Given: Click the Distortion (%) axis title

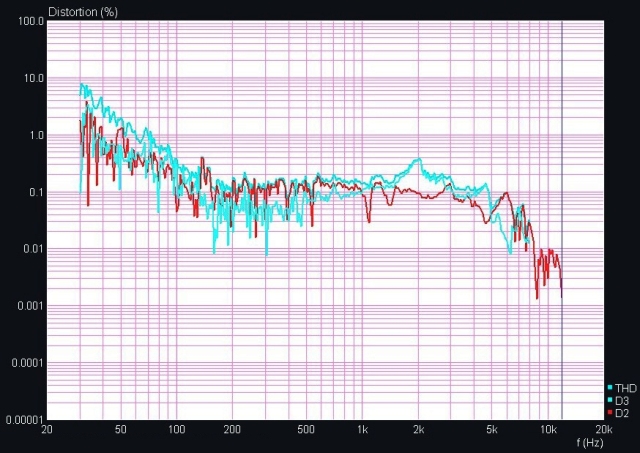Looking at the screenshot, I should (83, 12).
